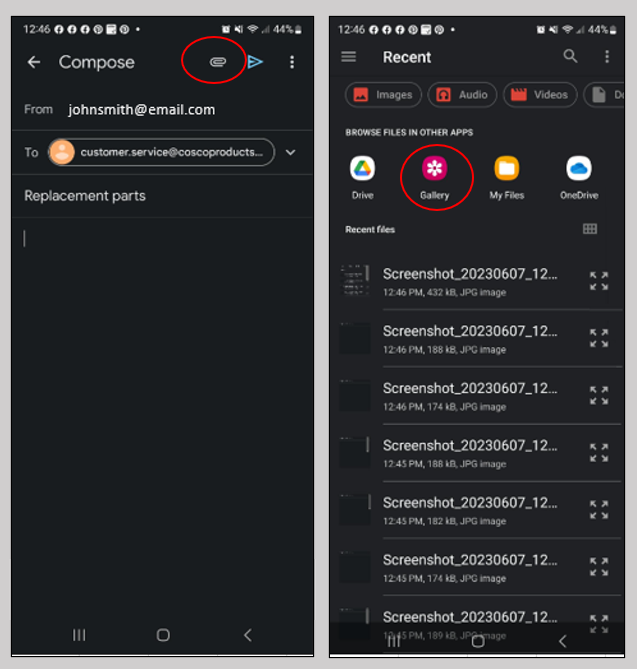
Task: Click the Replacement parts subject field
Action: pyautogui.click(x=162, y=196)
